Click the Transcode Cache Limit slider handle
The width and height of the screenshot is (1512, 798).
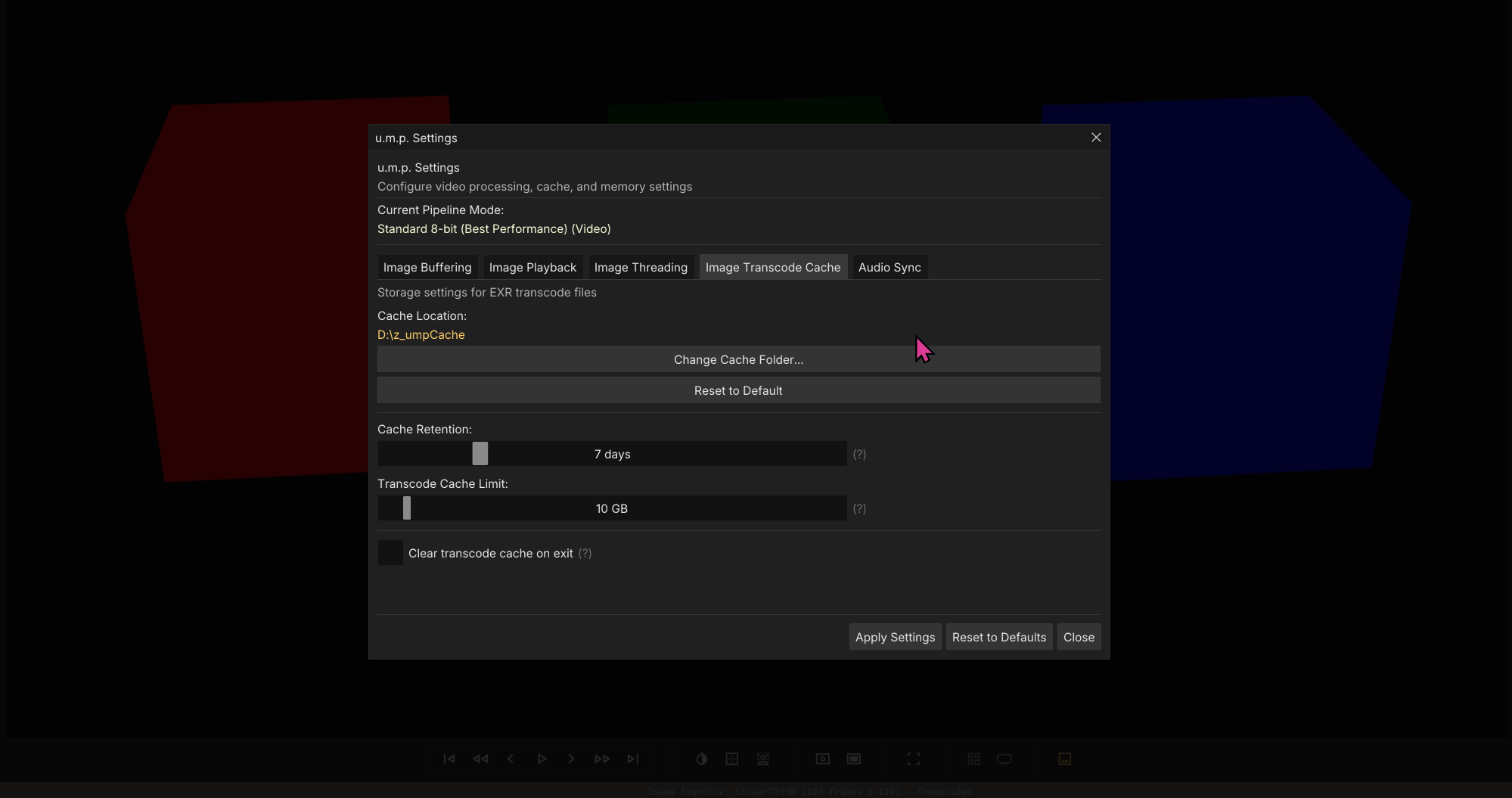407,508
